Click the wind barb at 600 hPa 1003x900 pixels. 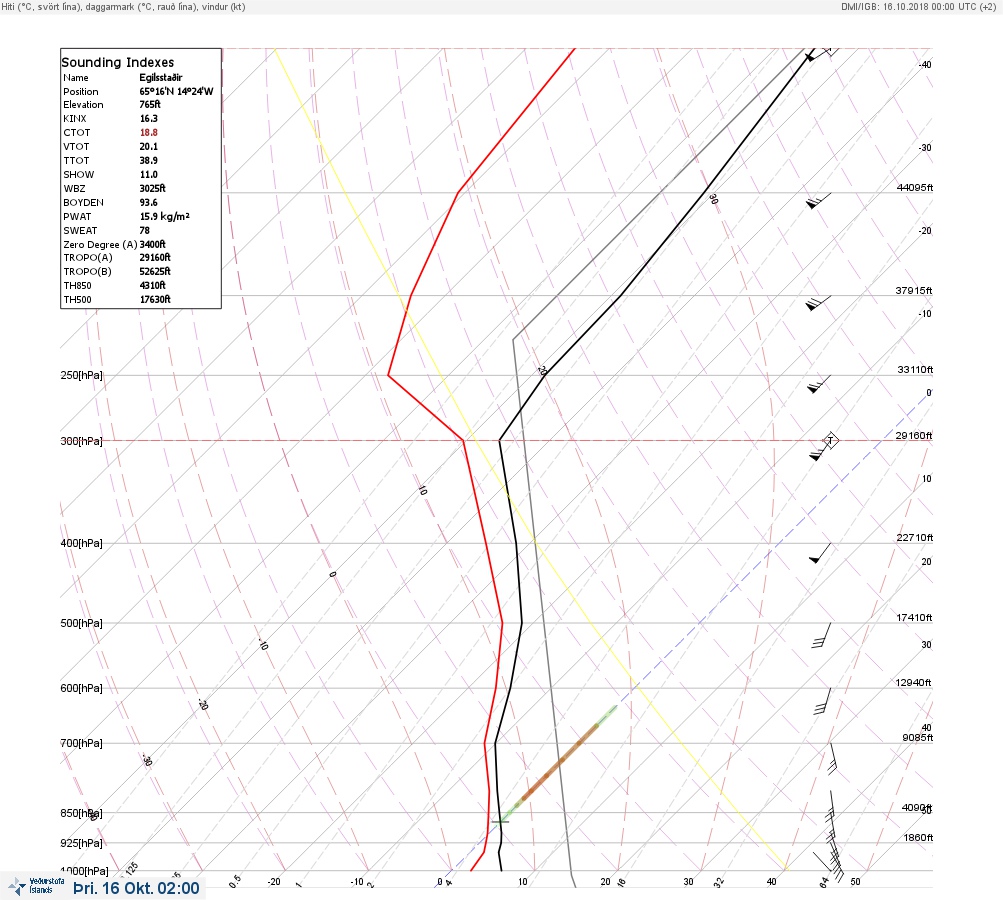(x=823, y=701)
